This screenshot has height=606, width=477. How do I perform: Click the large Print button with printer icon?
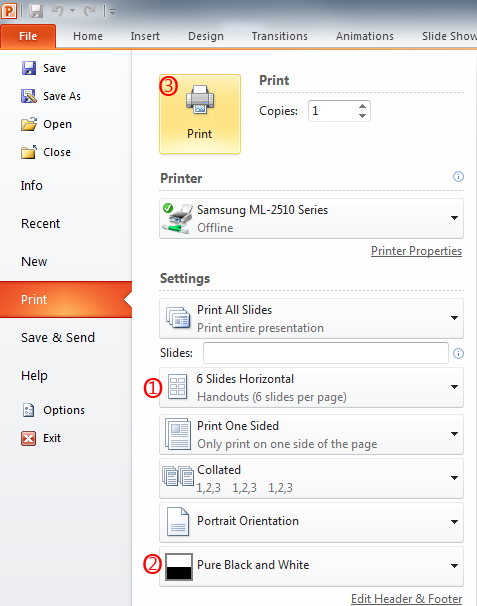tap(200, 114)
